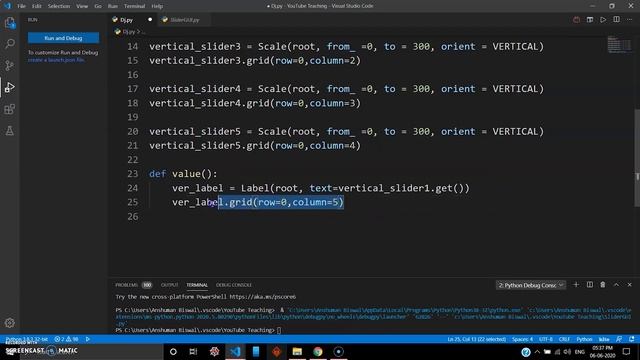640x360 pixels.
Task: Click the Run and Debug button
Action: [x=63, y=38]
